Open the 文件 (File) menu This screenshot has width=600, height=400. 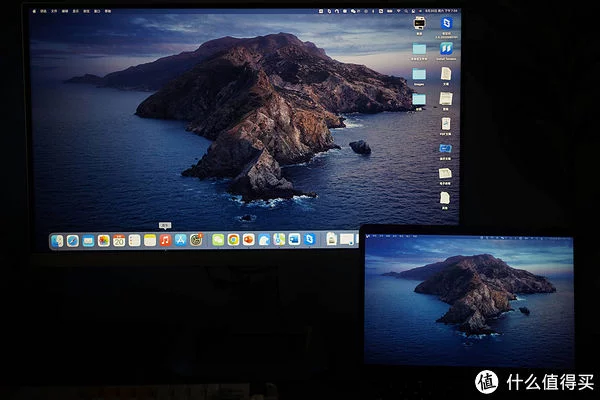point(54,11)
